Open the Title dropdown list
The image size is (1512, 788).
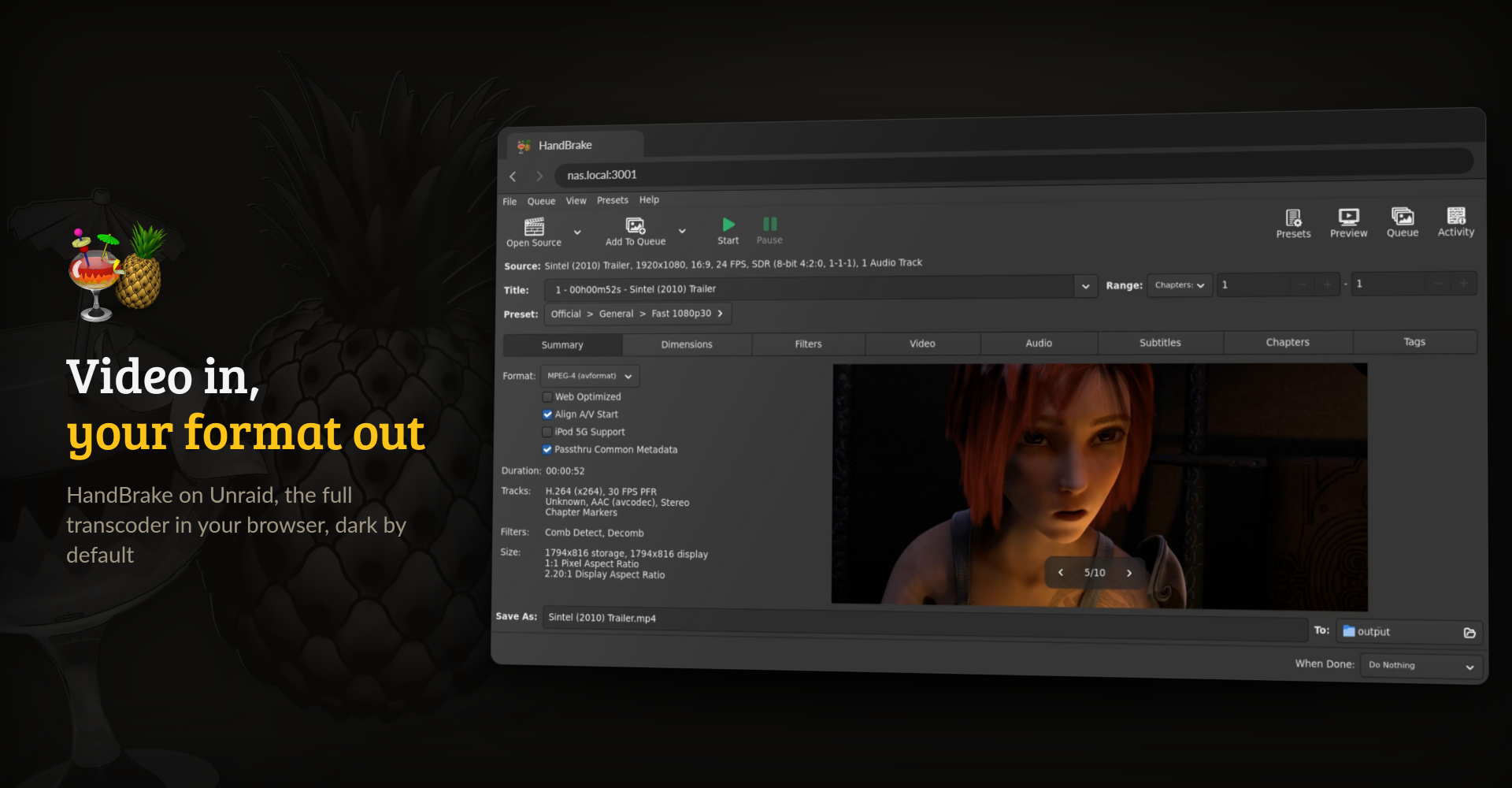(x=1085, y=287)
